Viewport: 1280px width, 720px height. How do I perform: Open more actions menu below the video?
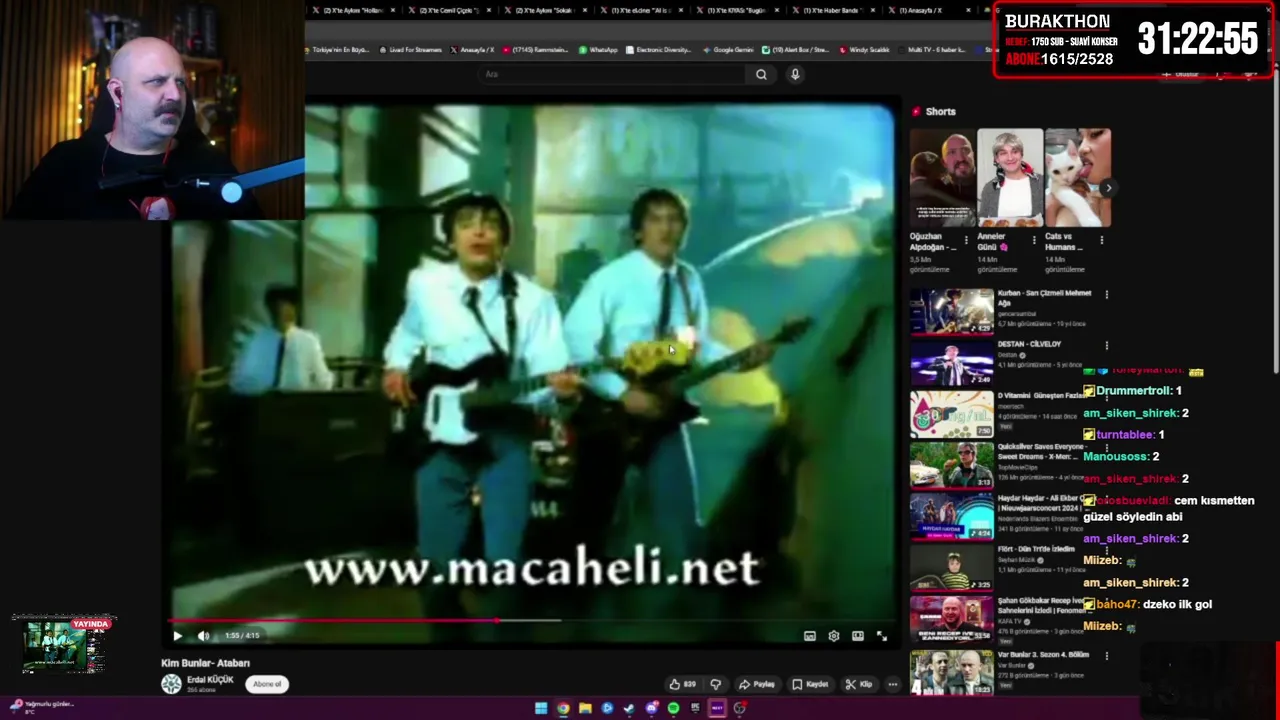point(892,684)
